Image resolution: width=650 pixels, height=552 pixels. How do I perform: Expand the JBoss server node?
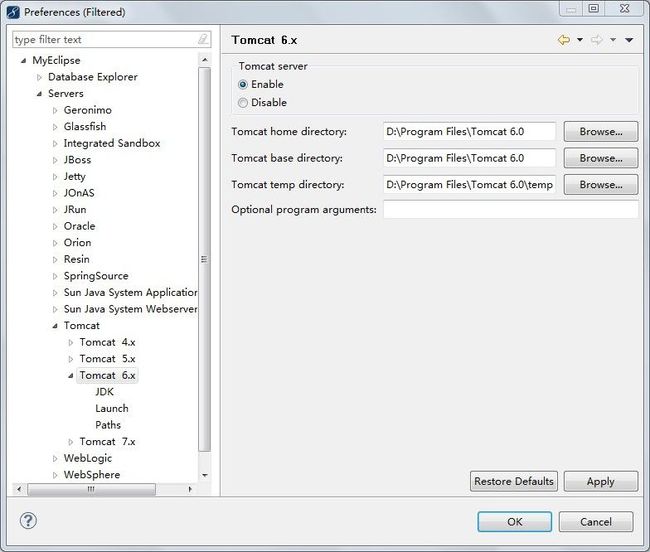[x=55, y=160]
